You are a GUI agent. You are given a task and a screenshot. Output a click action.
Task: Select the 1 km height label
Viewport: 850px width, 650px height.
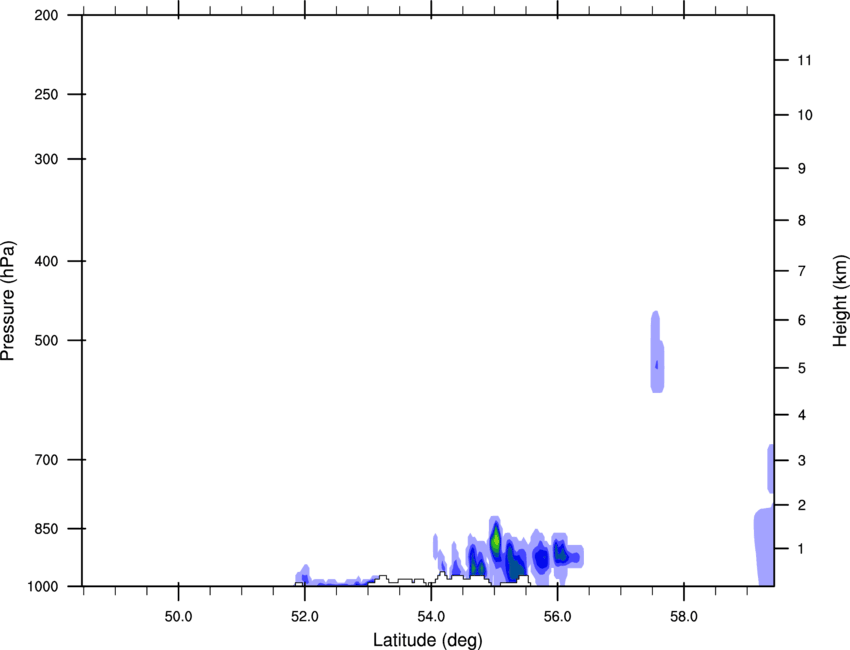[x=799, y=549]
